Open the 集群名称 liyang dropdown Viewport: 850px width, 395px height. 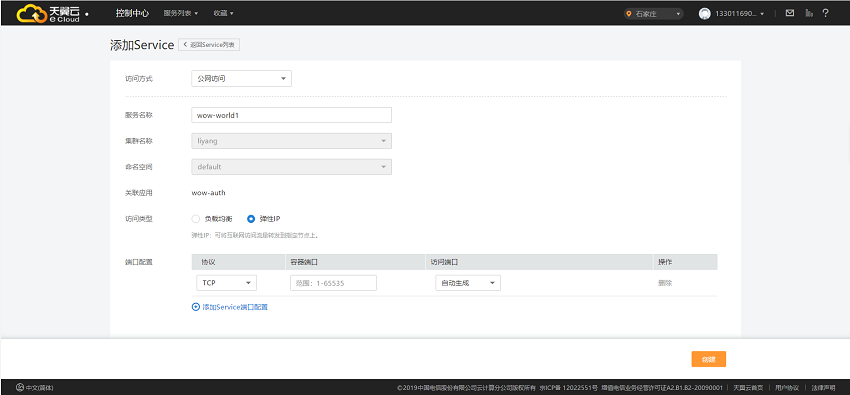point(291,141)
